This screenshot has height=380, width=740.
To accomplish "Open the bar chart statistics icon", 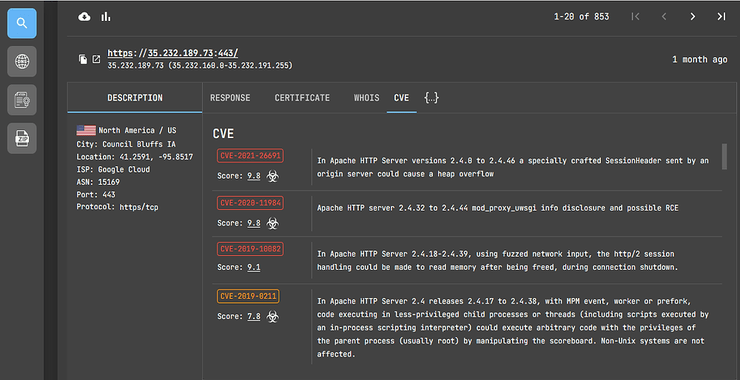I will coord(106,17).
